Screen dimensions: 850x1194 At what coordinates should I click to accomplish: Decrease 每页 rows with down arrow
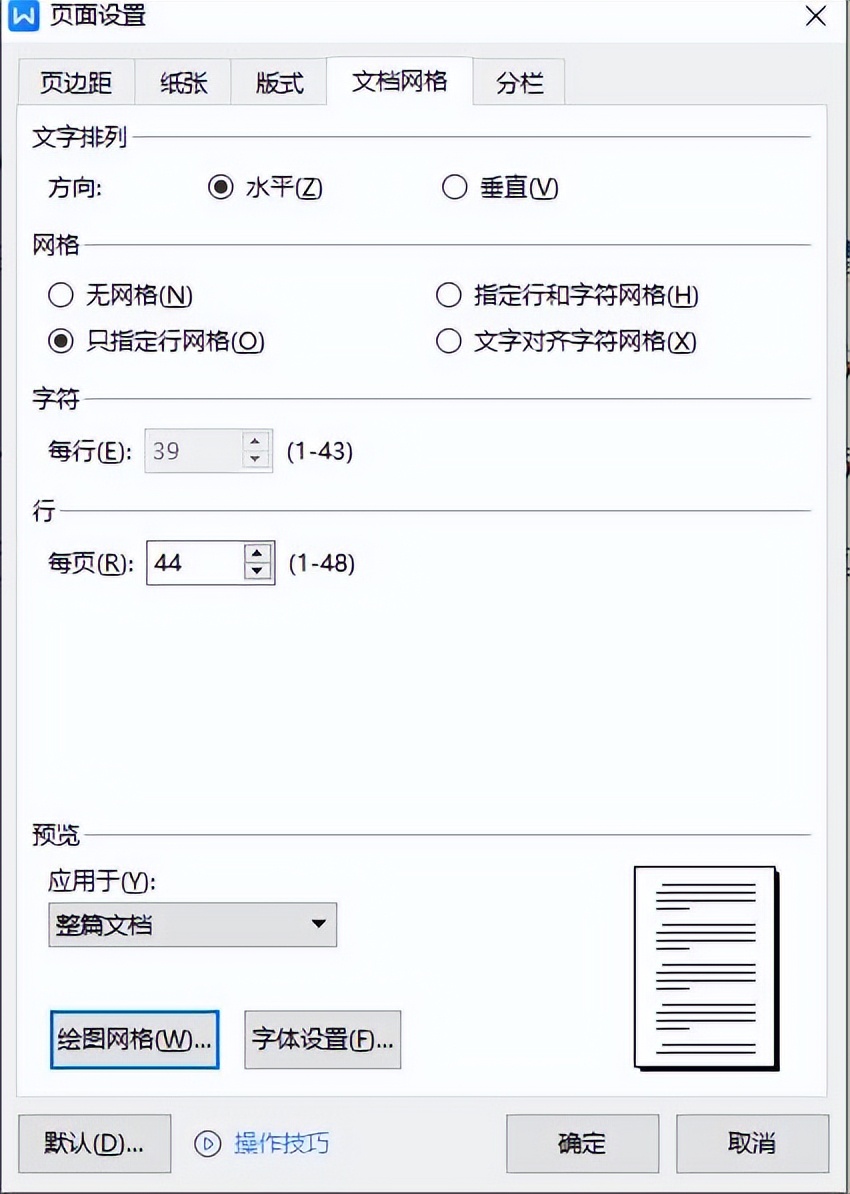258,572
